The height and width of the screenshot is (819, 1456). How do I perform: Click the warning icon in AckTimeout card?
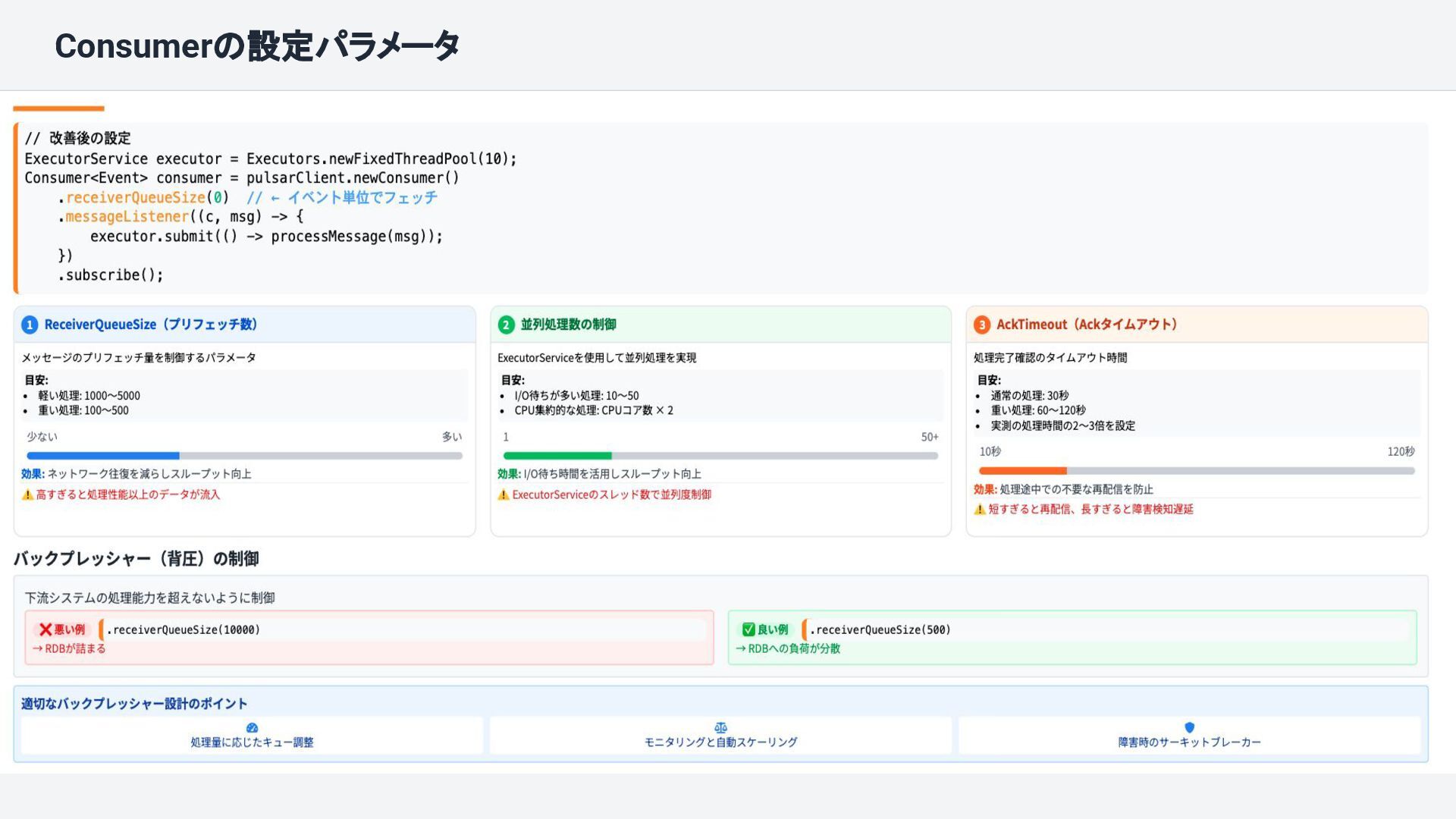pyautogui.click(x=980, y=510)
